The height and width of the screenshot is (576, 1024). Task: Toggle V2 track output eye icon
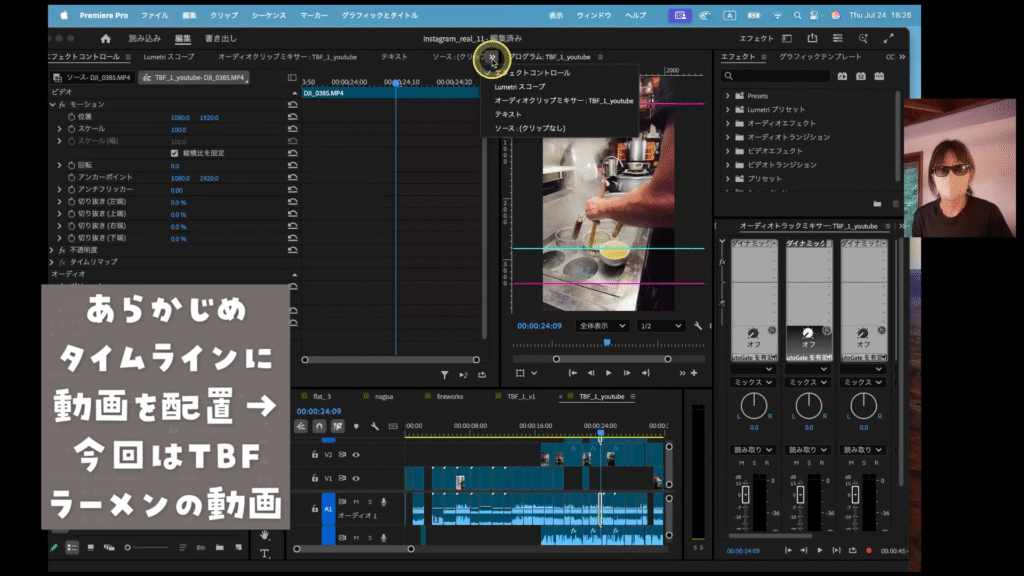356,455
